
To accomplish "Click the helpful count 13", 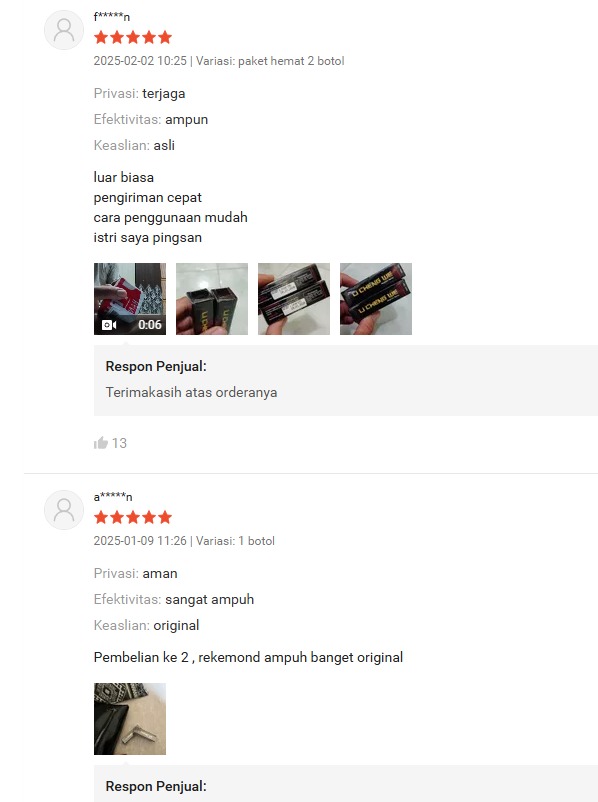I will point(119,443).
